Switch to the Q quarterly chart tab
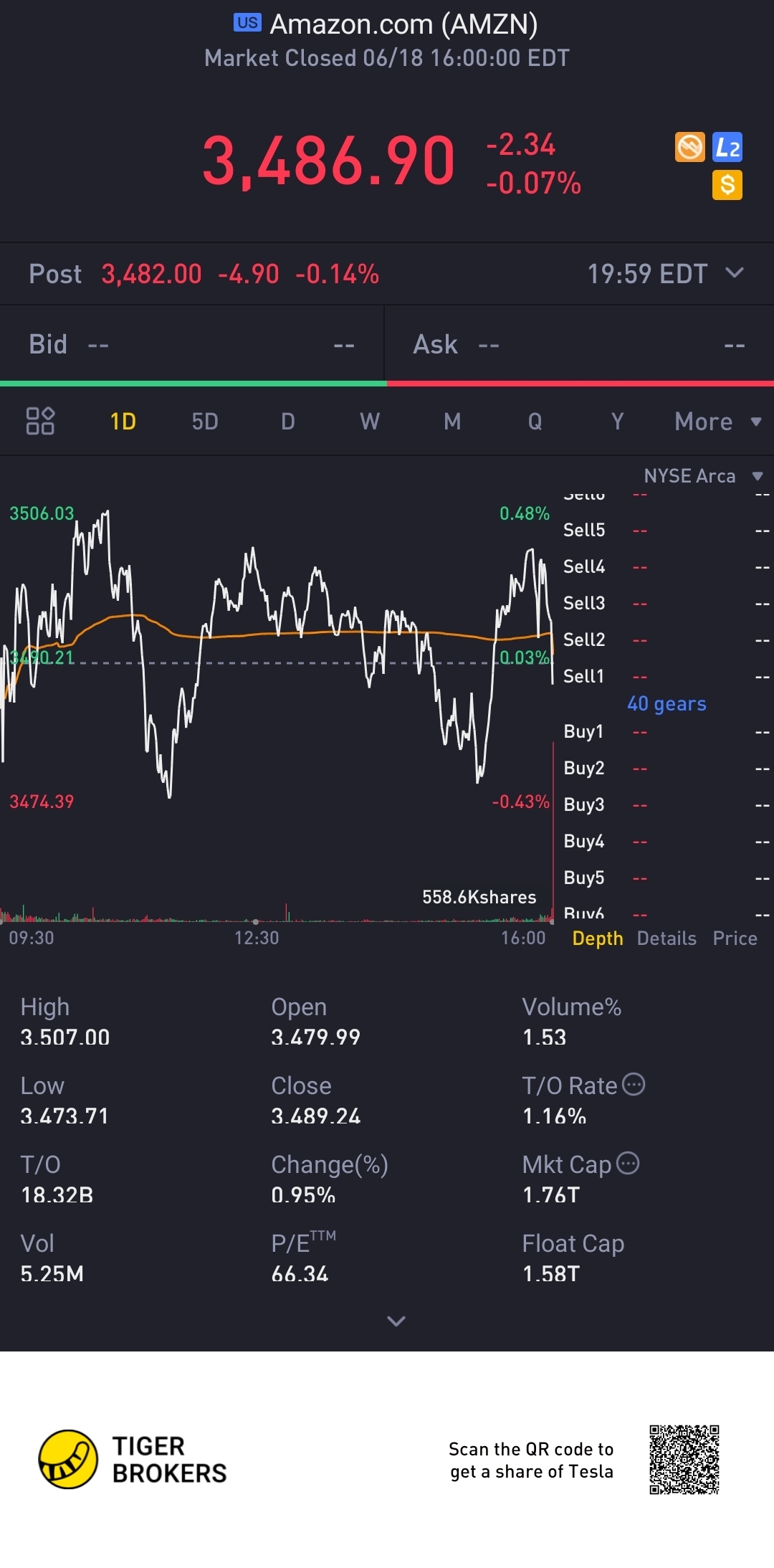The height and width of the screenshot is (1568, 774). pos(535,422)
